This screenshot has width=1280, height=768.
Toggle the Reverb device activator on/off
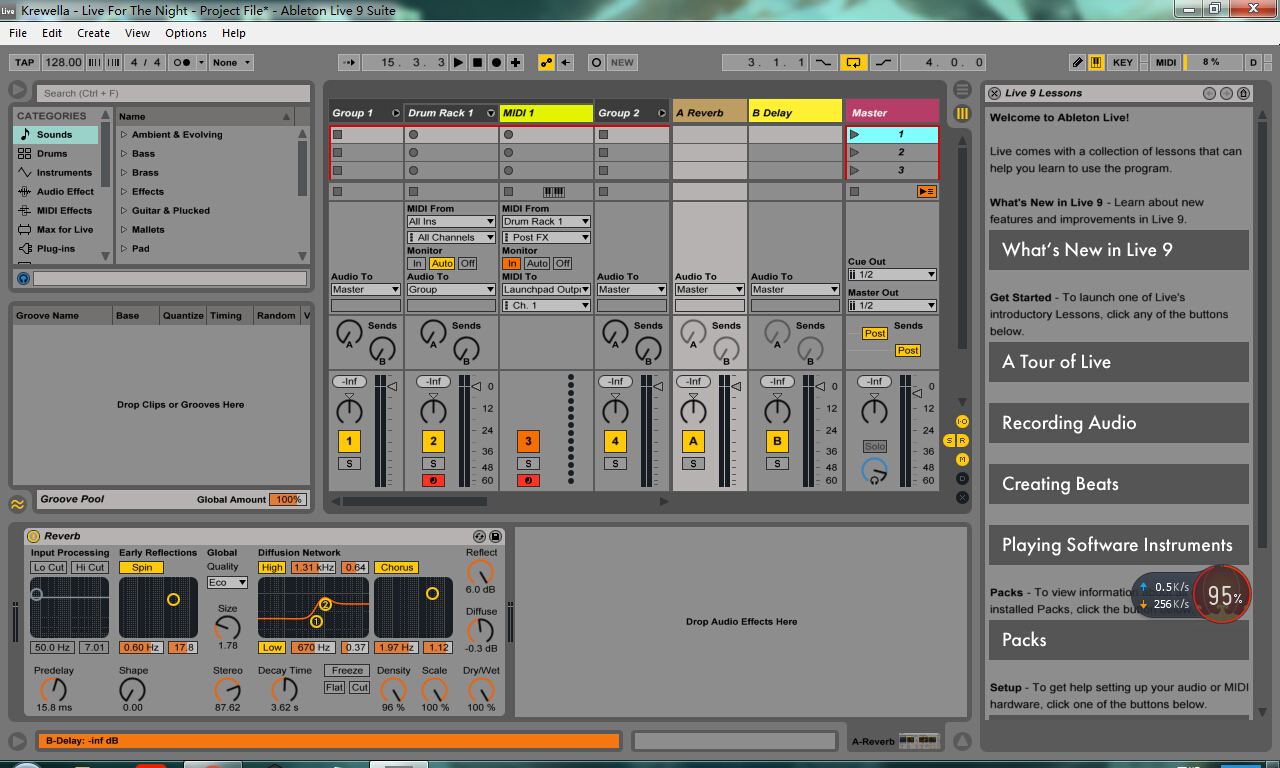tap(34, 537)
